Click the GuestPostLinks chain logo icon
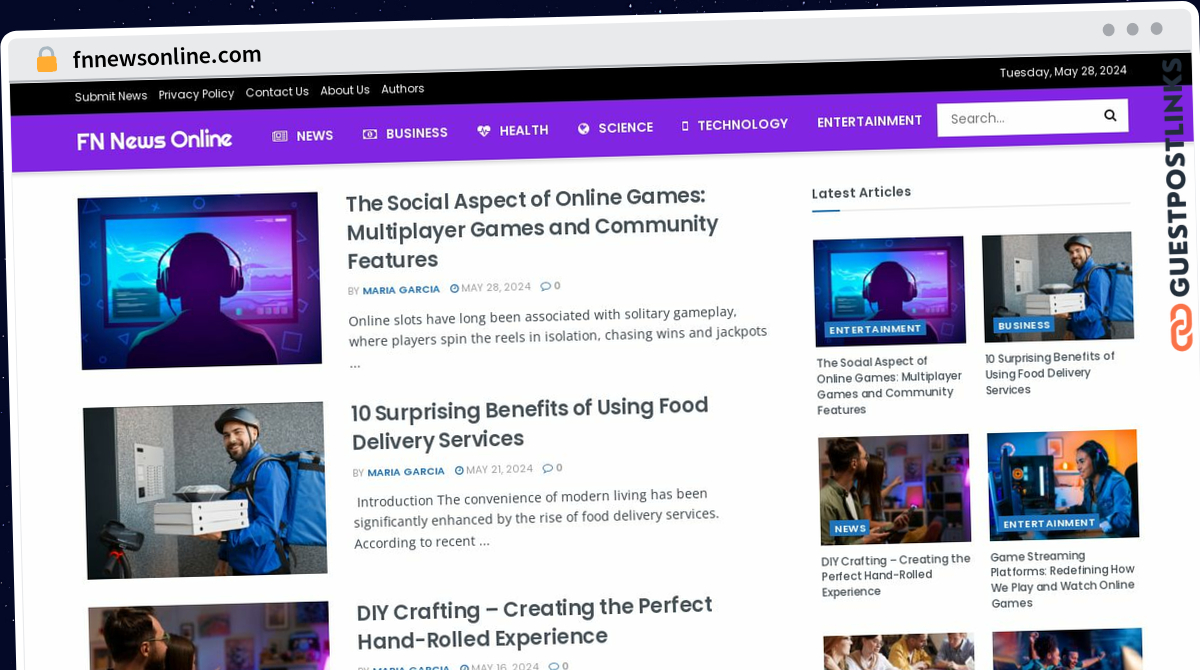The image size is (1200, 670). click(1181, 327)
